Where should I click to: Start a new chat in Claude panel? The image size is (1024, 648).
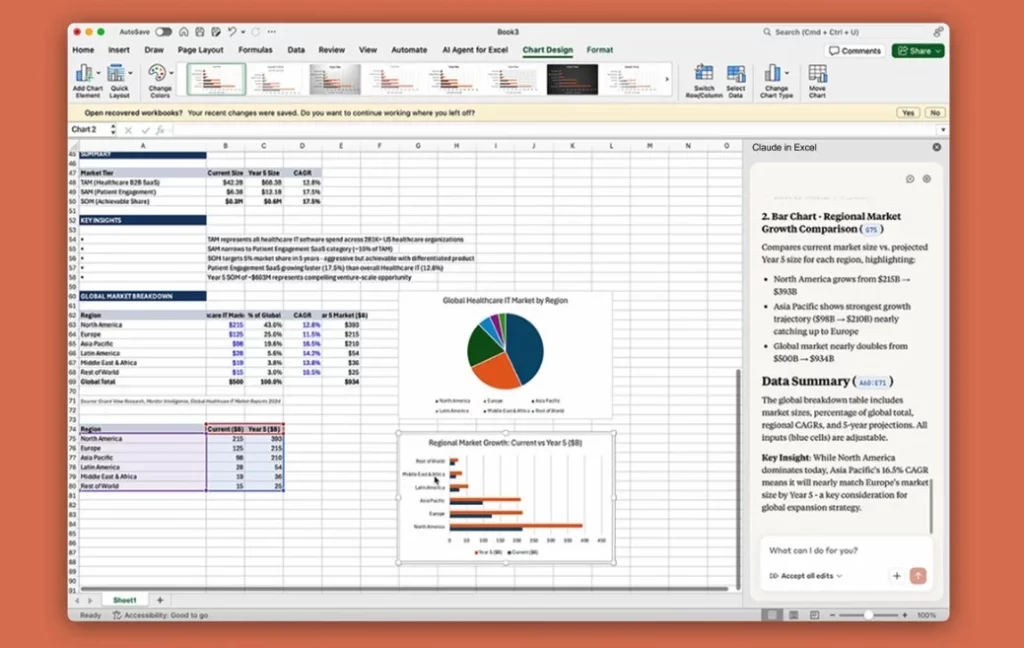point(910,179)
